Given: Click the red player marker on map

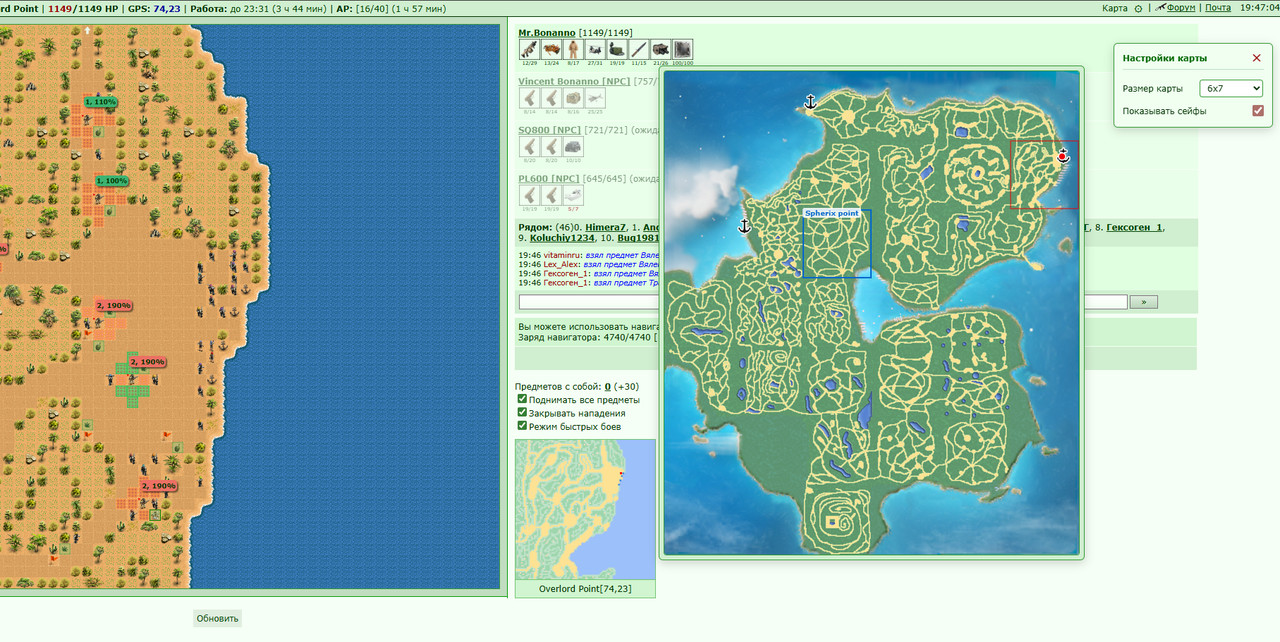Looking at the screenshot, I should tap(1063, 156).
